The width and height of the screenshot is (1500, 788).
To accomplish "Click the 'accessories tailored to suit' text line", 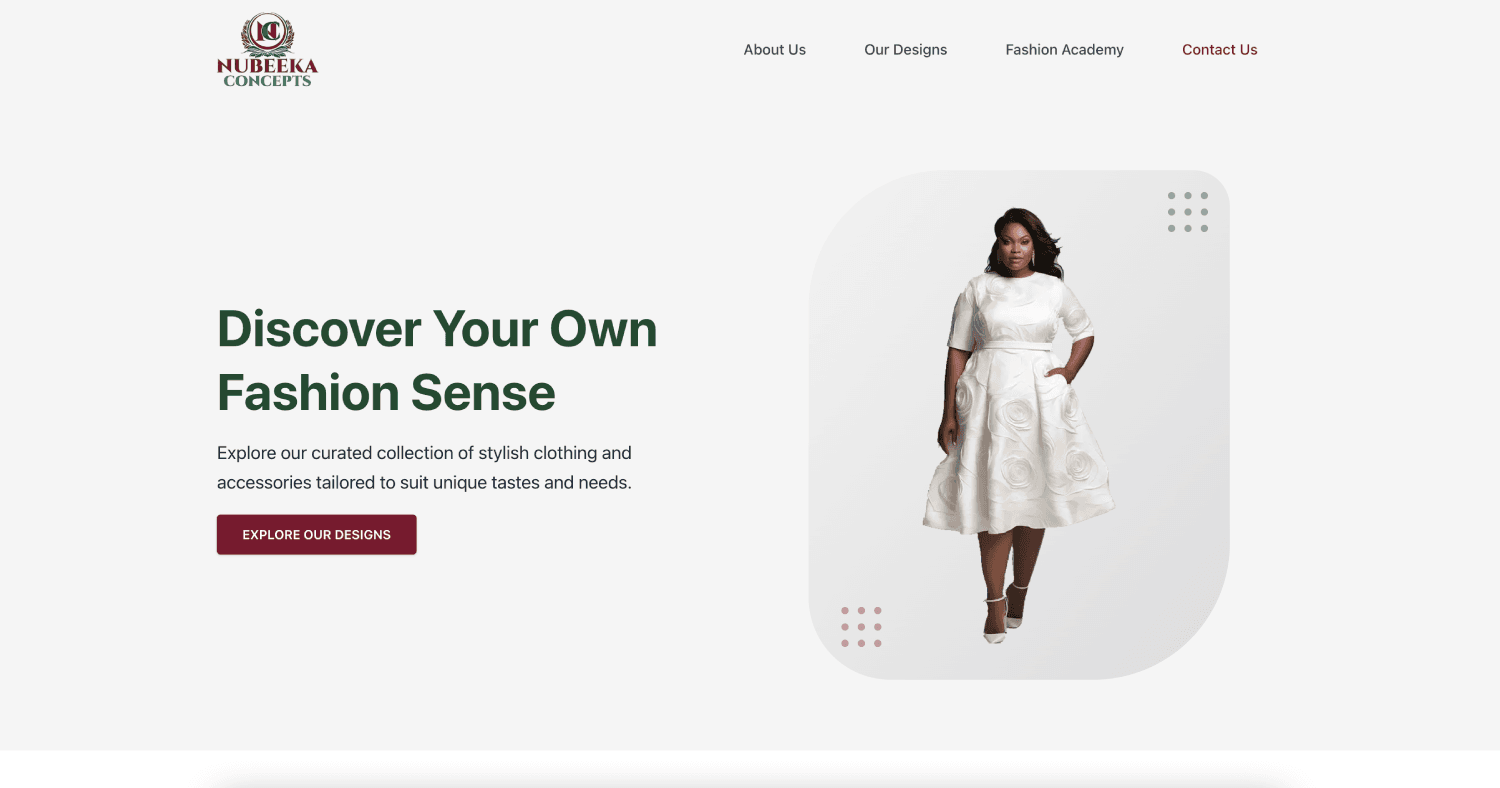I will [x=424, y=482].
